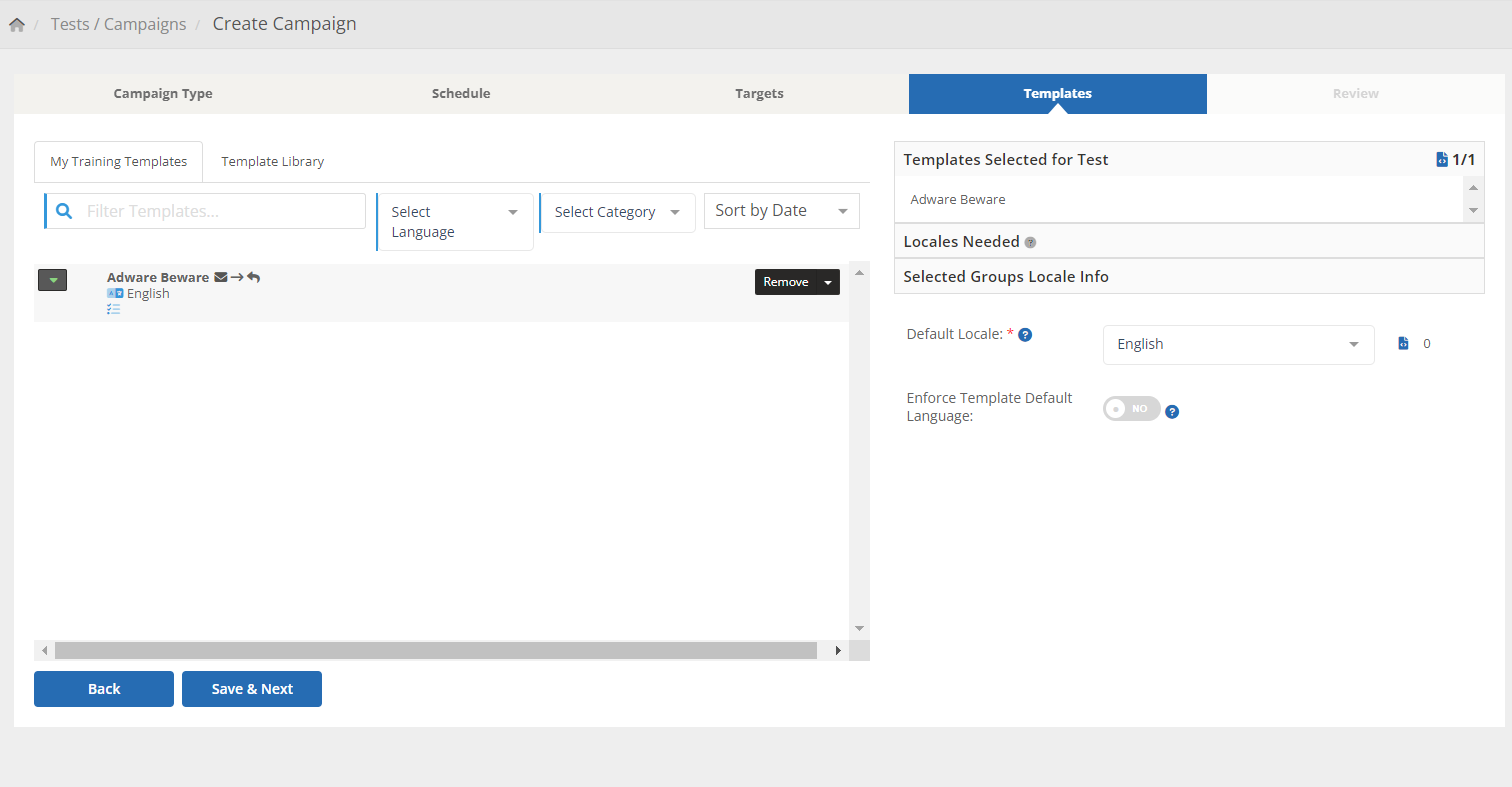Click the right-arrow icon beside Adware Beware

[237, 277]
